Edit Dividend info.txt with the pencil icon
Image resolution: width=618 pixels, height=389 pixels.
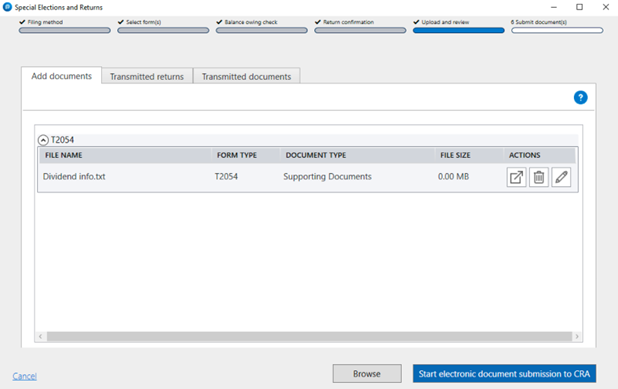pos(561,177)
